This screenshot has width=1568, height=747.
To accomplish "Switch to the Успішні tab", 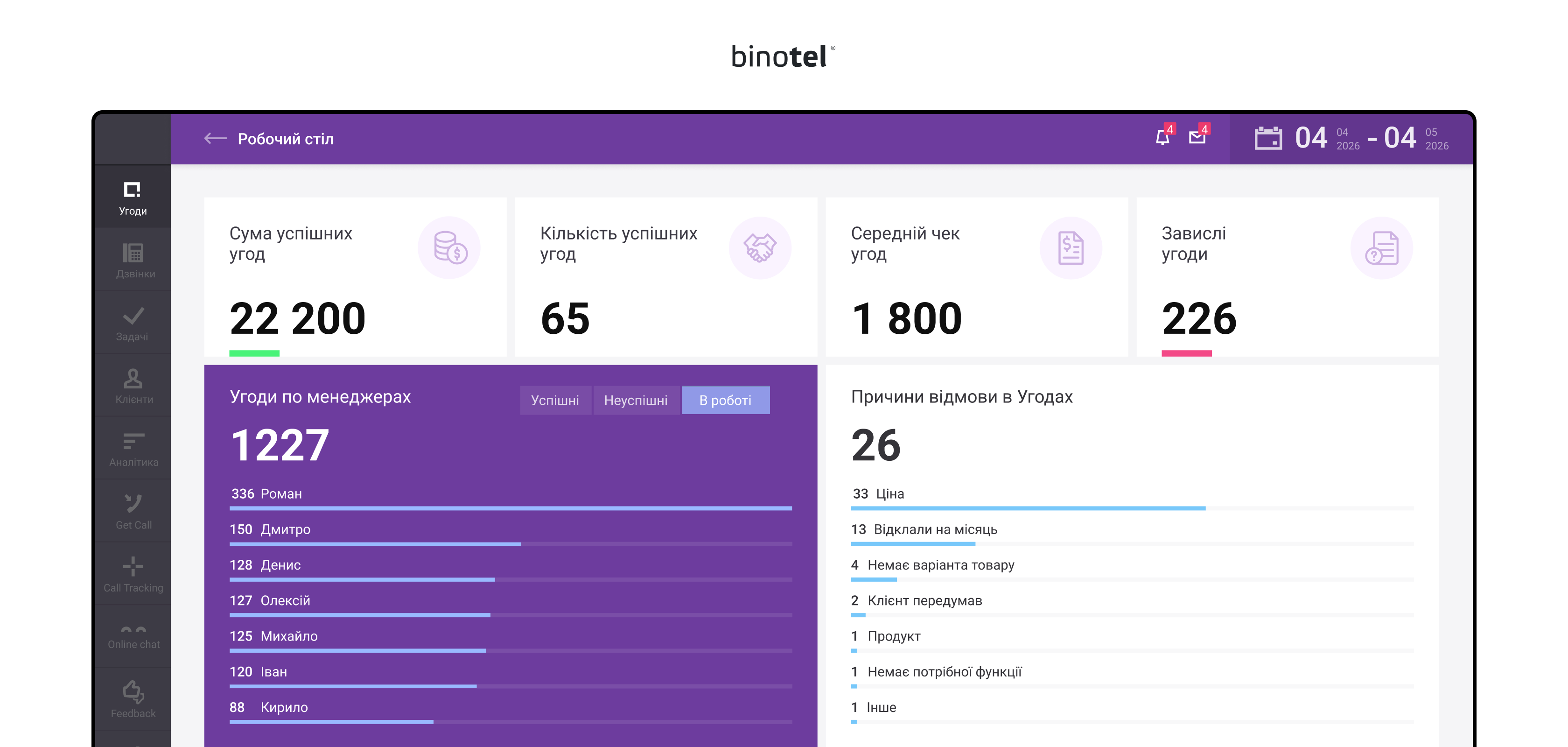I will pyautogui.click(x=555, y=400).
